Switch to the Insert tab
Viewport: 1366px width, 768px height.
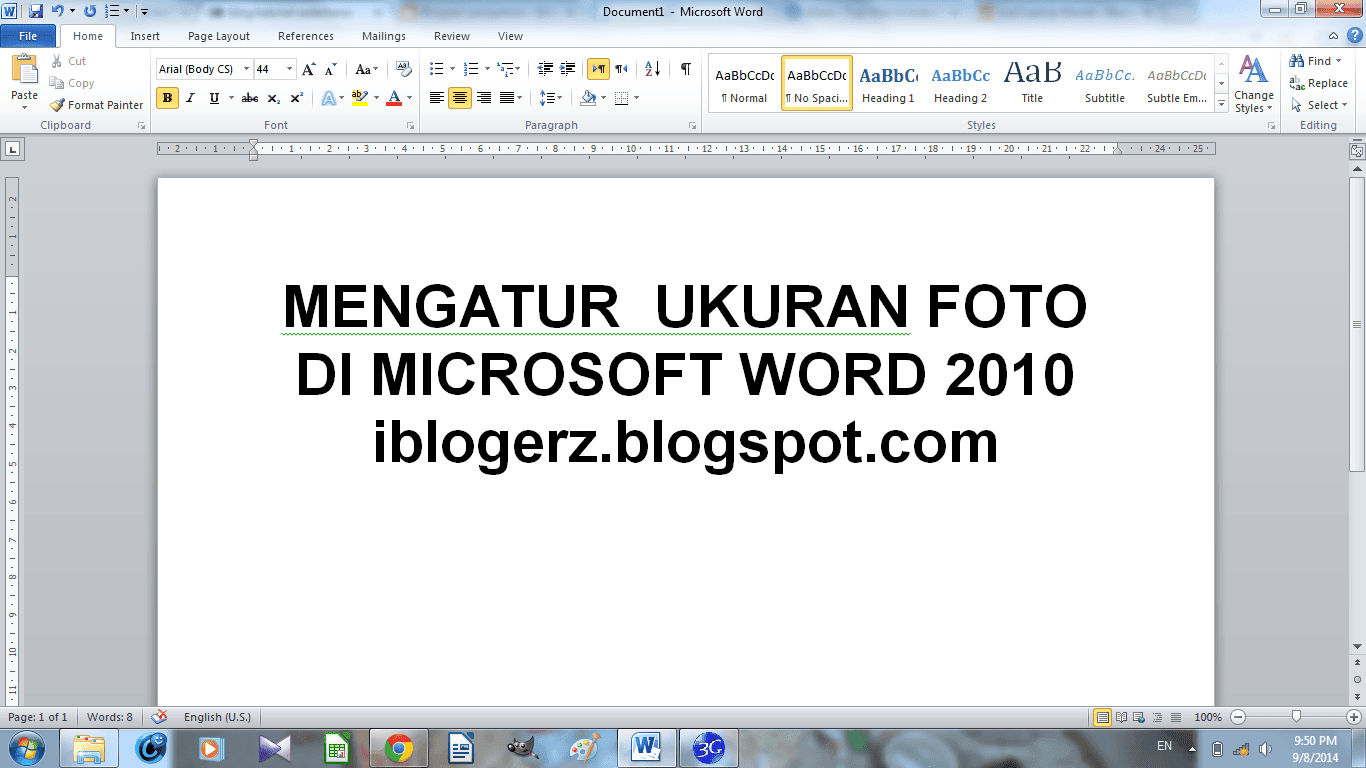[x=145, y=36]
